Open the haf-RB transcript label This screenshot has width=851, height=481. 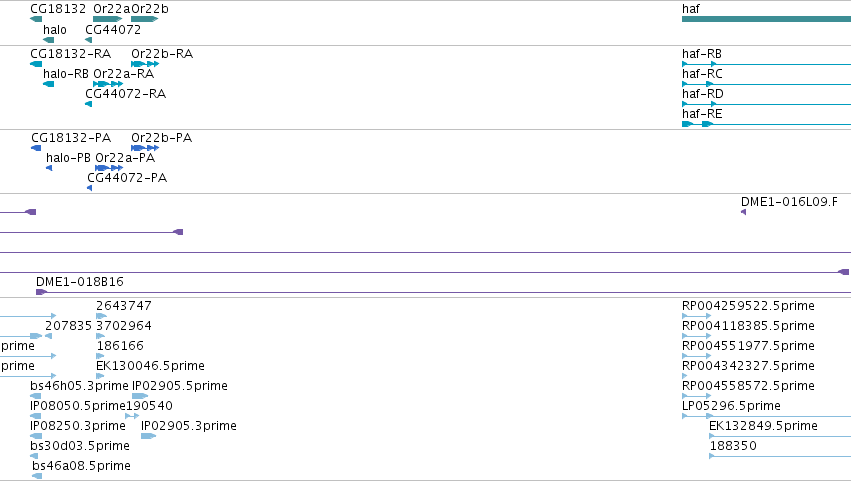pyautogui.click(x=702, y=54)
